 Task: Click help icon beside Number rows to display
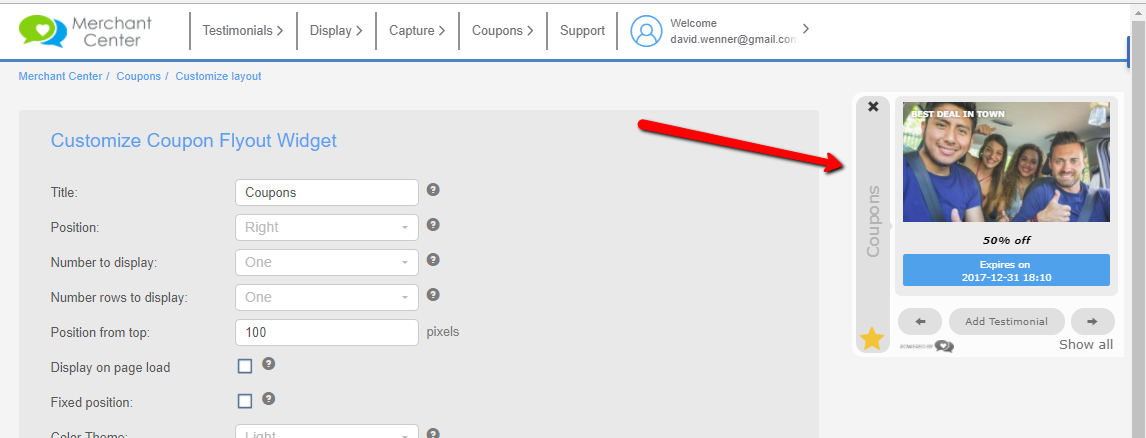(x=433, y=295)
